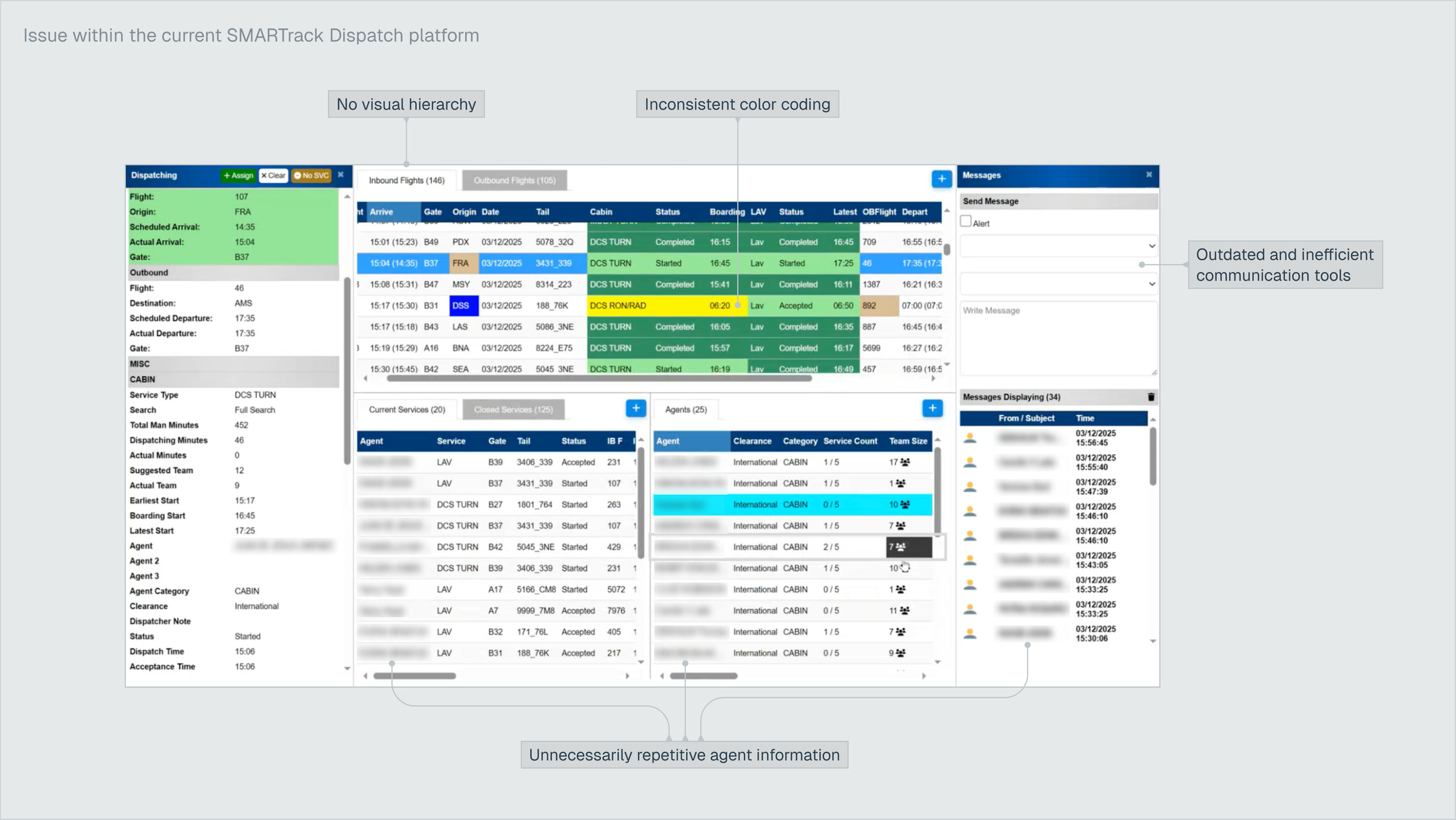Open the first Send Message dropdown
This screenshot has width=1456, height=820.
click(1059, 246)
